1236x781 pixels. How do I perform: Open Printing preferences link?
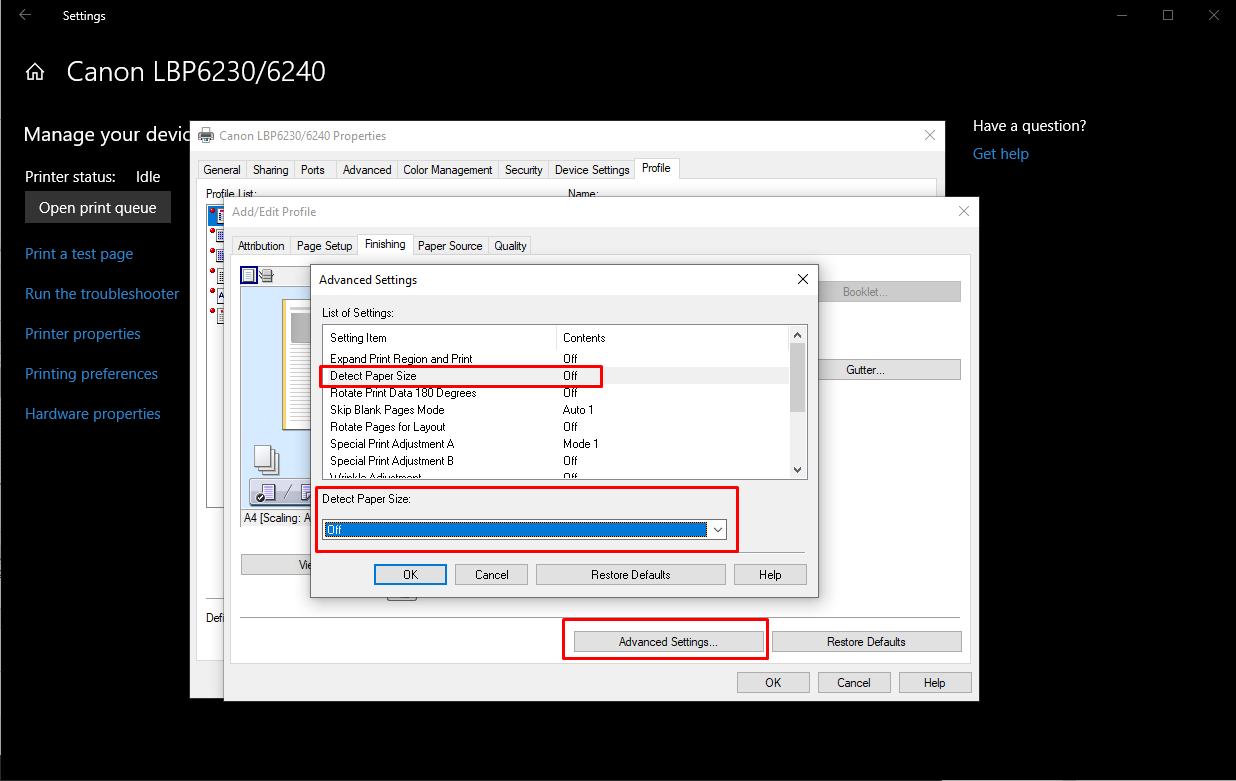coord(91,374)
